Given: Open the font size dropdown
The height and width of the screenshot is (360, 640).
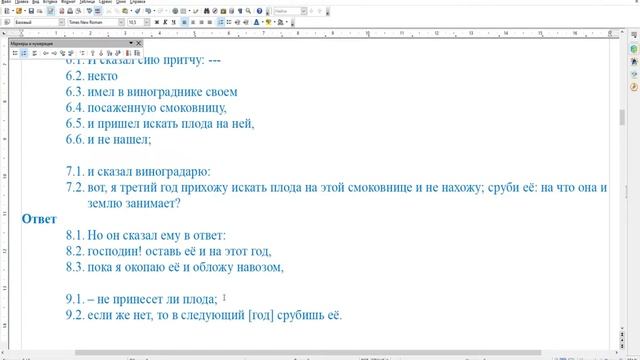Looking at the screenshot, I should pos(147,22).
